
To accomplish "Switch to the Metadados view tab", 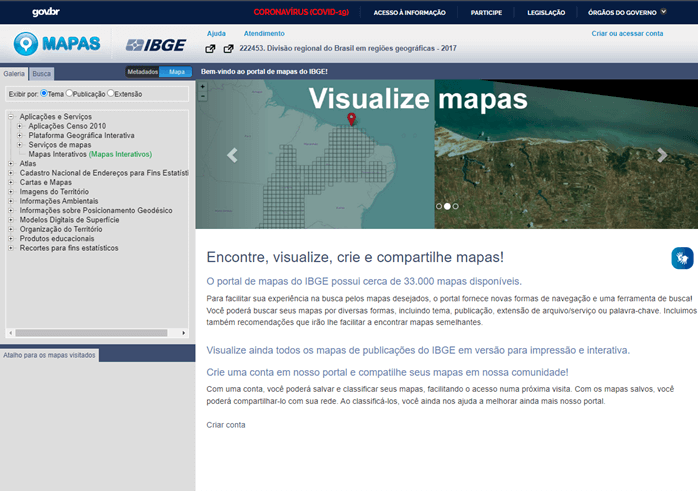I will coord(142,72).
